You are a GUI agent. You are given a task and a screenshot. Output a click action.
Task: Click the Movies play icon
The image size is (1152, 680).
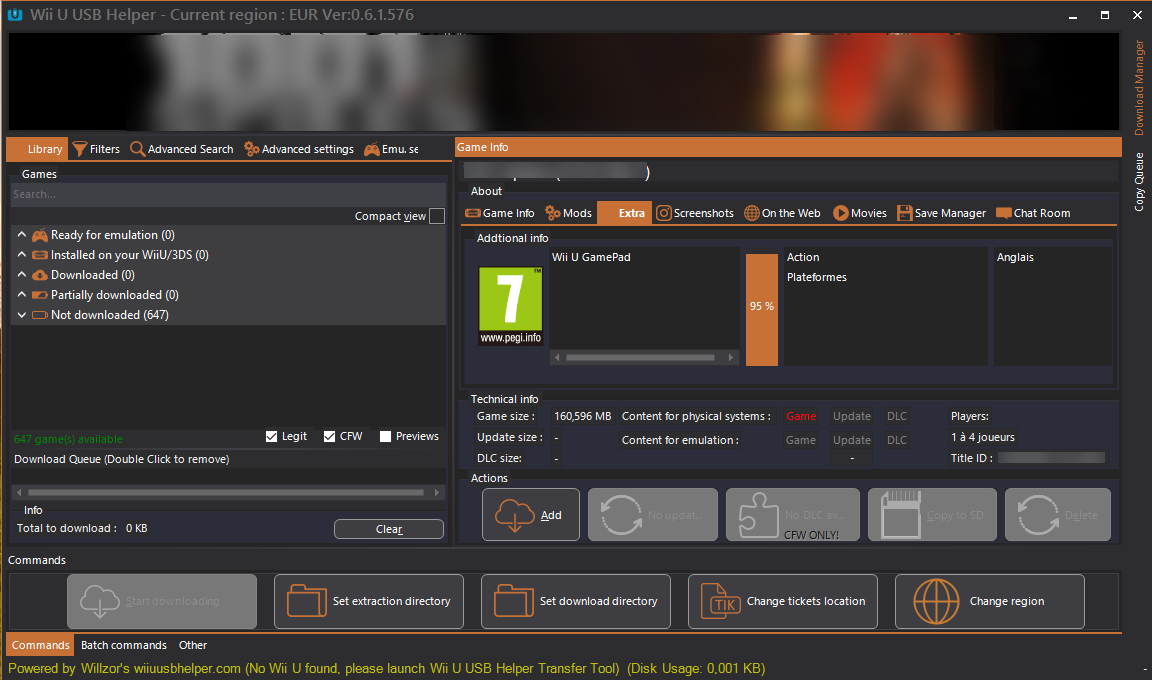coord(841,213)
